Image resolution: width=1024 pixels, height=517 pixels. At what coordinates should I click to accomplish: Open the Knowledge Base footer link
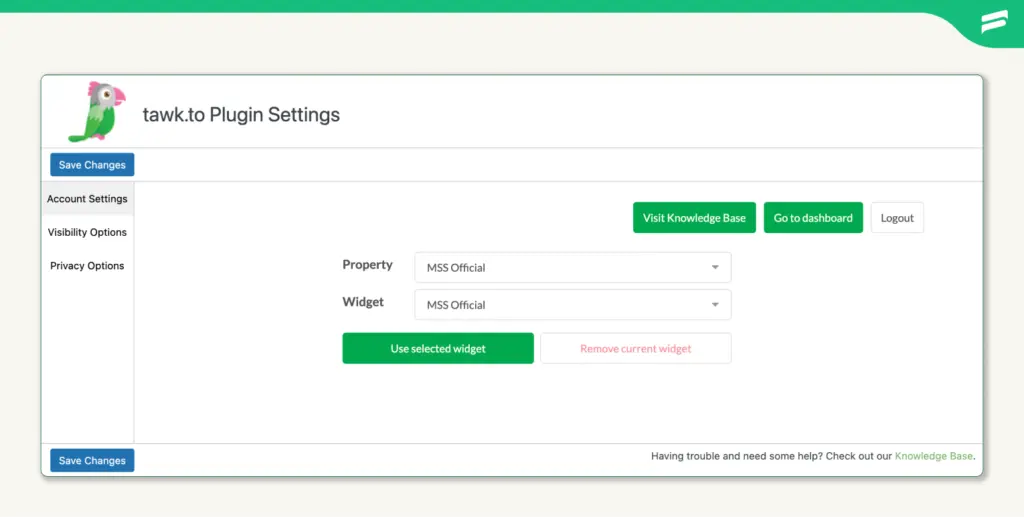pyautogui.click(x=934, y=456)
